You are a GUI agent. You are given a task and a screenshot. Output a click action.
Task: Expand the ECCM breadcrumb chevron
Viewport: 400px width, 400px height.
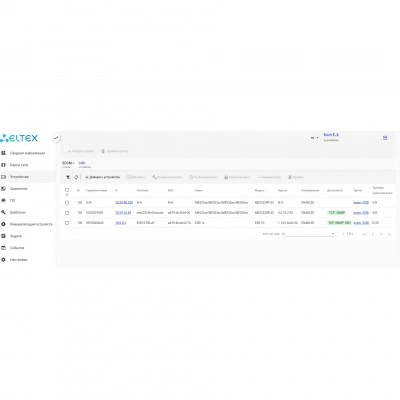pos(74,163)
